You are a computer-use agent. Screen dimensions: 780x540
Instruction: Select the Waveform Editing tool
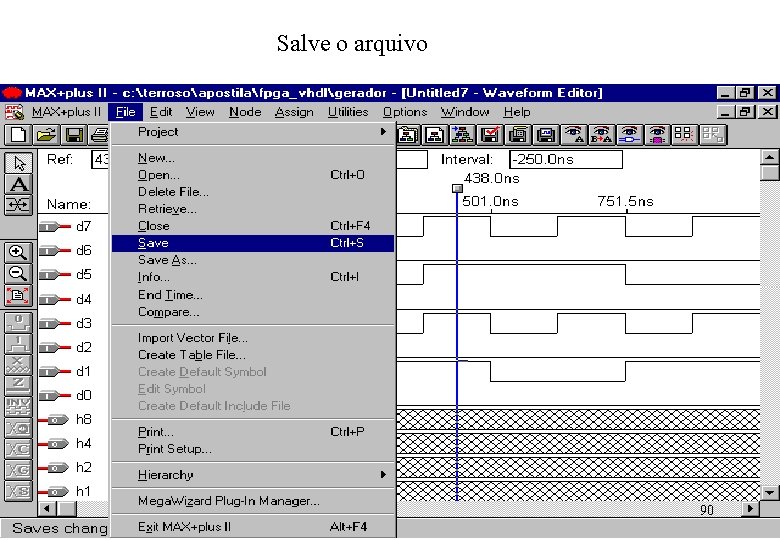18,205
